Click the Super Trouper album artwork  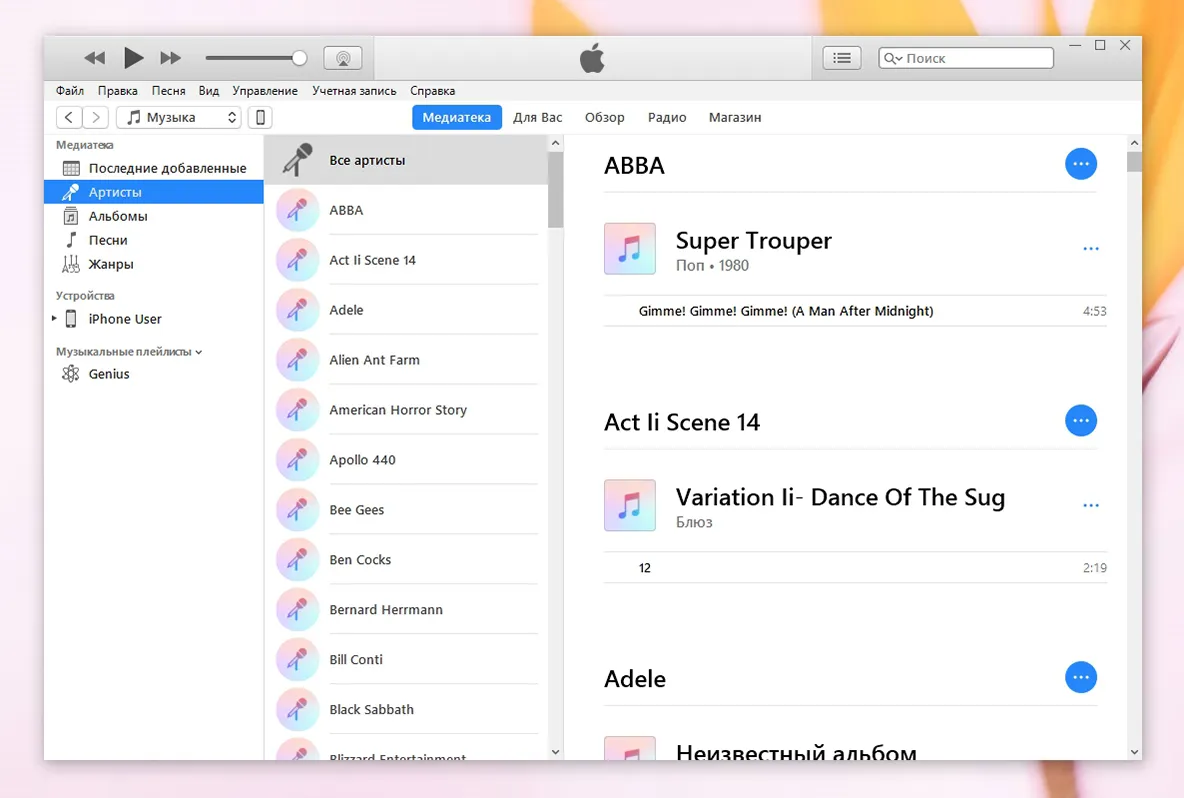630,248
